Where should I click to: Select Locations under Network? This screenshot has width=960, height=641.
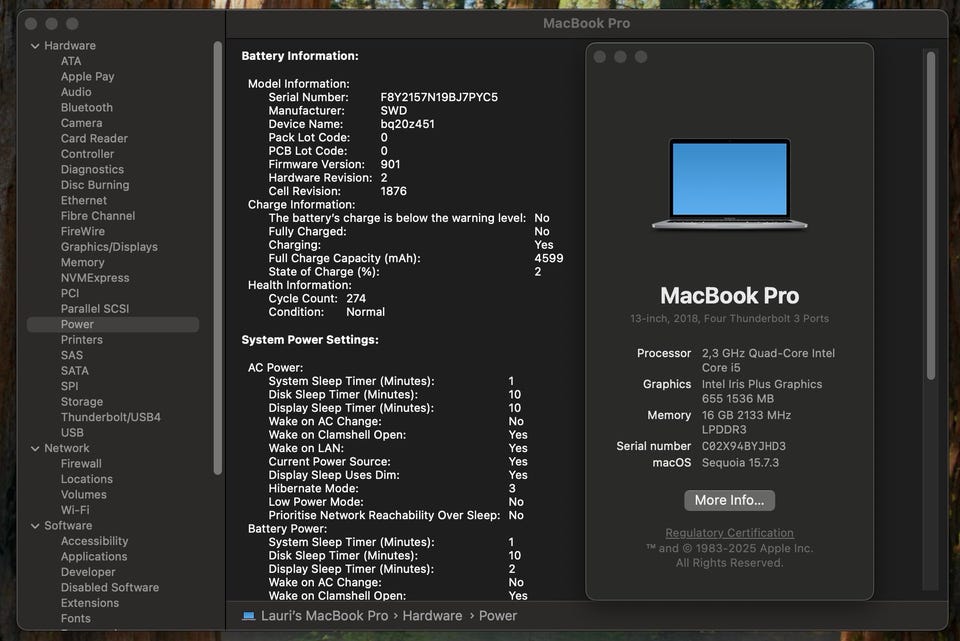point(86,479)
